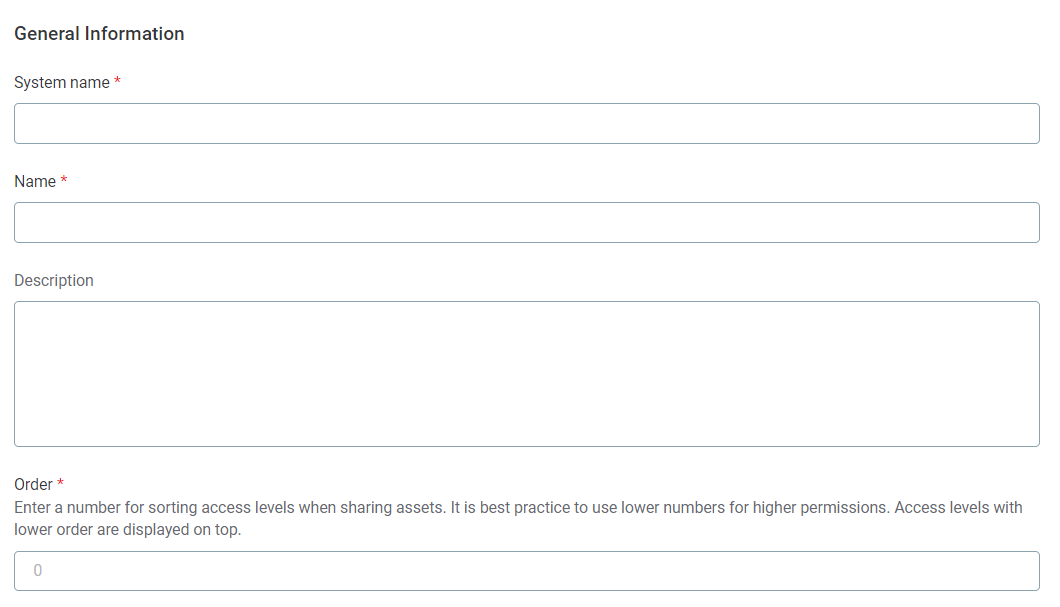Click the 0 placeholder in Order field

[38, 571]
